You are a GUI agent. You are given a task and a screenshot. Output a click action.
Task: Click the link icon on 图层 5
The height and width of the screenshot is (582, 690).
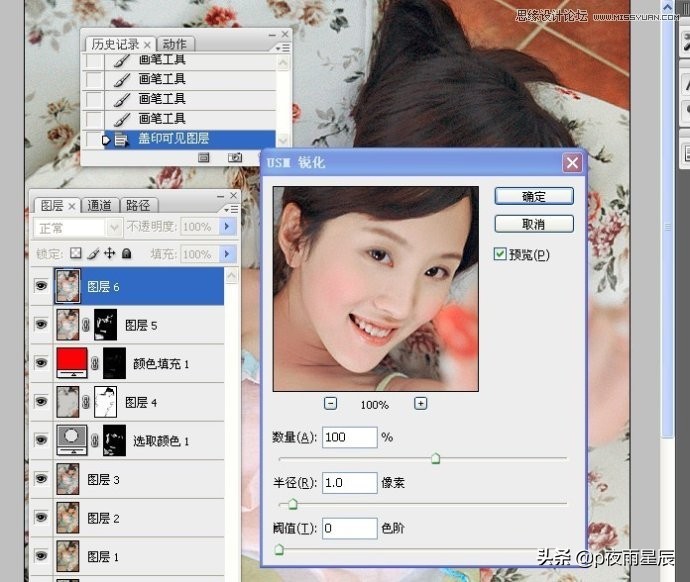click(x=86, y=325)
